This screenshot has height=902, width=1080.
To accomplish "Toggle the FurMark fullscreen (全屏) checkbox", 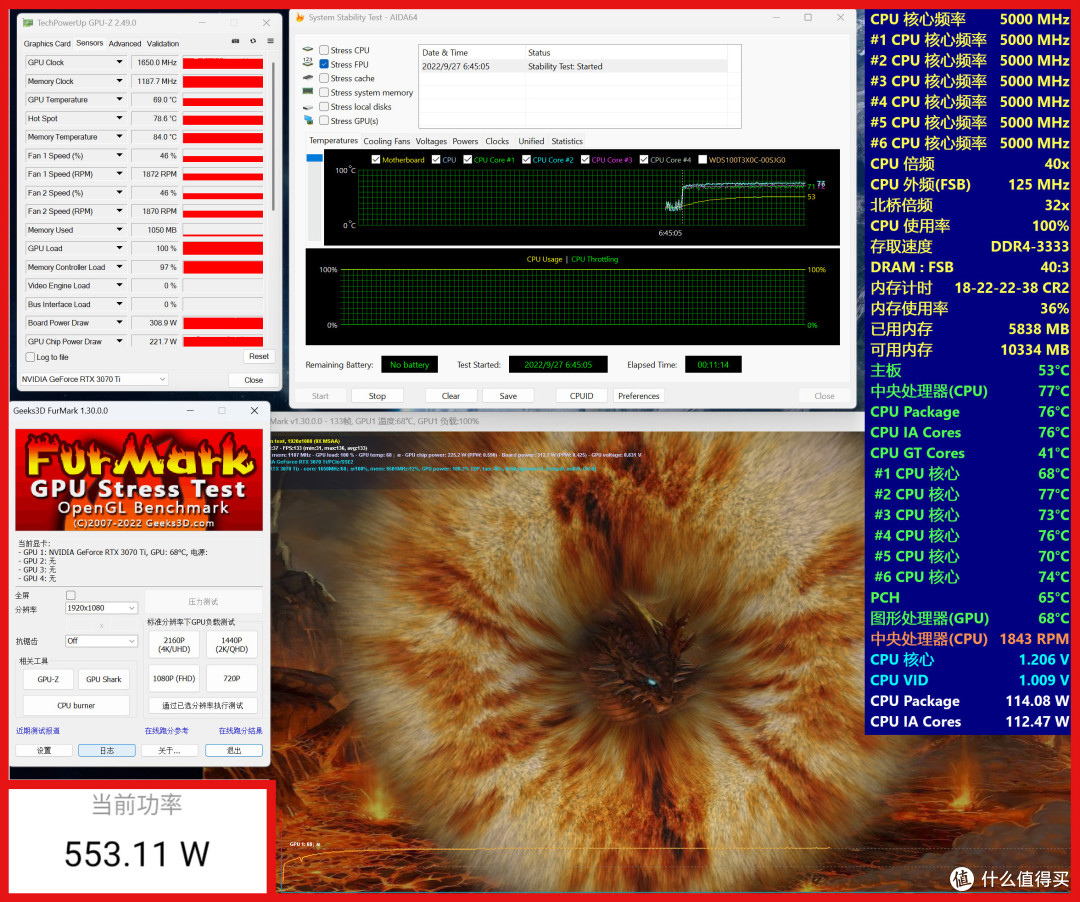I will [x=70, y=595].
